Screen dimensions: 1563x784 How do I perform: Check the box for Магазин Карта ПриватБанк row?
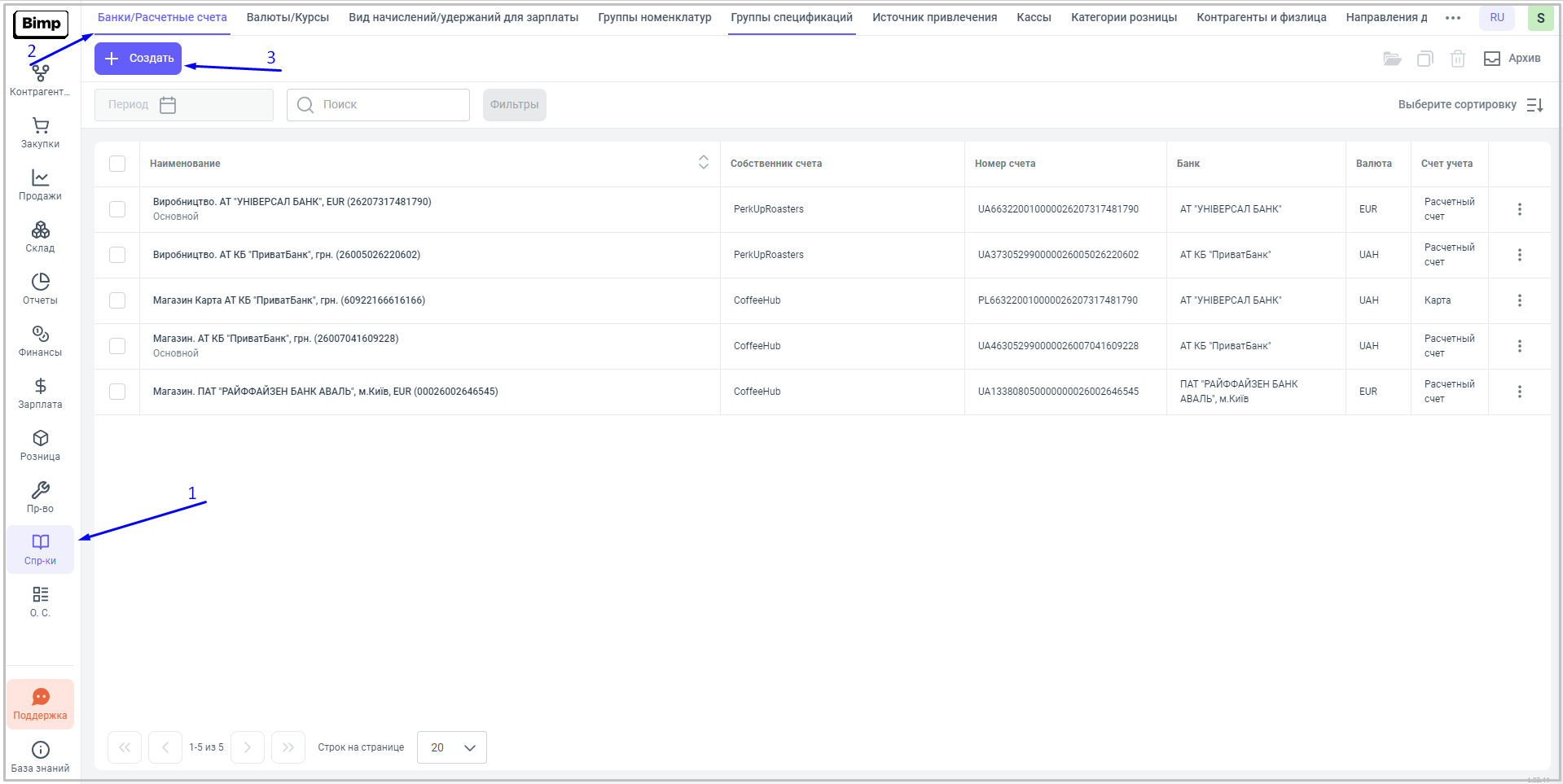point(117,300)
